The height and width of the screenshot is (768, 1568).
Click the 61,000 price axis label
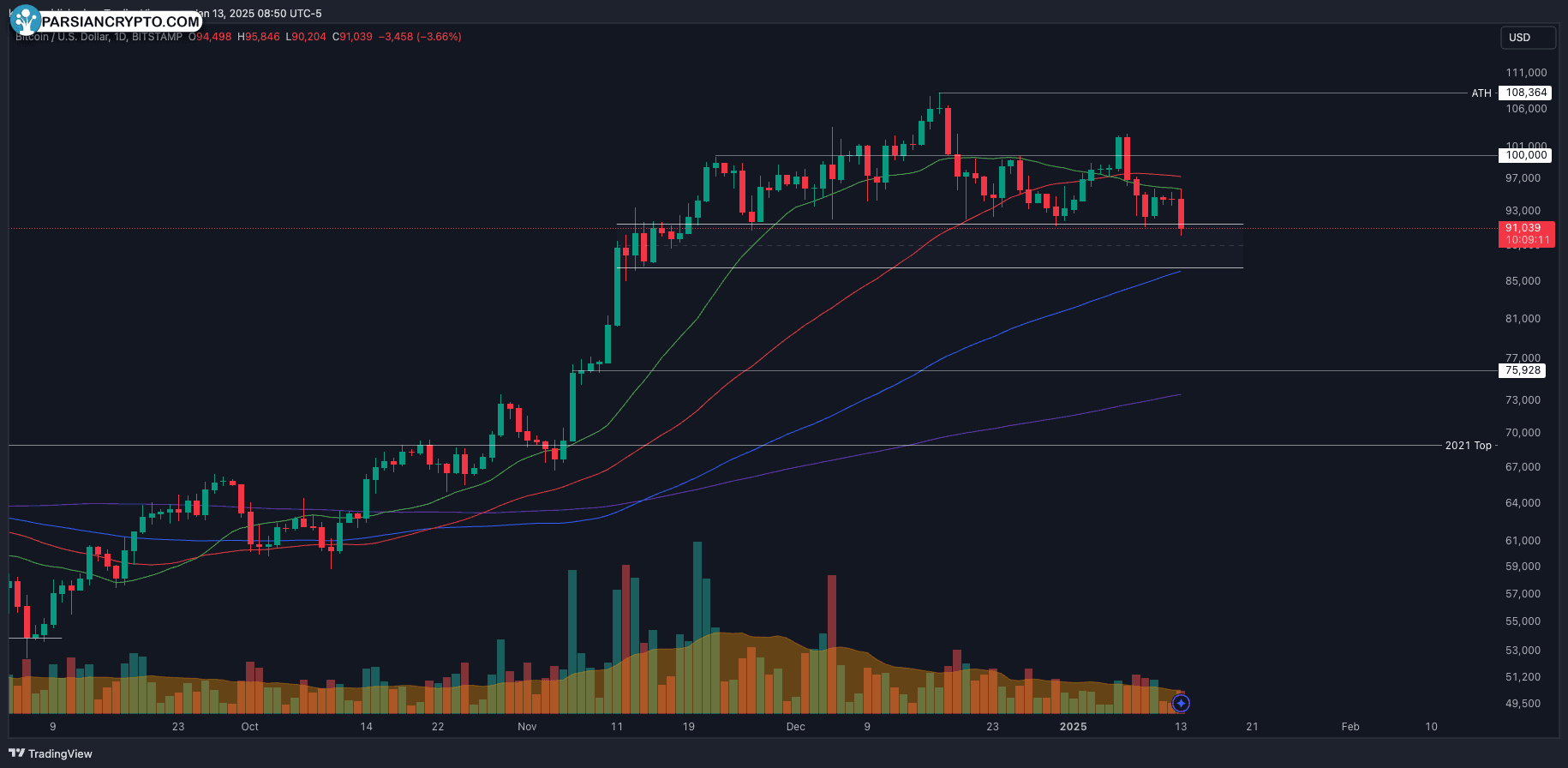coord(1523,541)
